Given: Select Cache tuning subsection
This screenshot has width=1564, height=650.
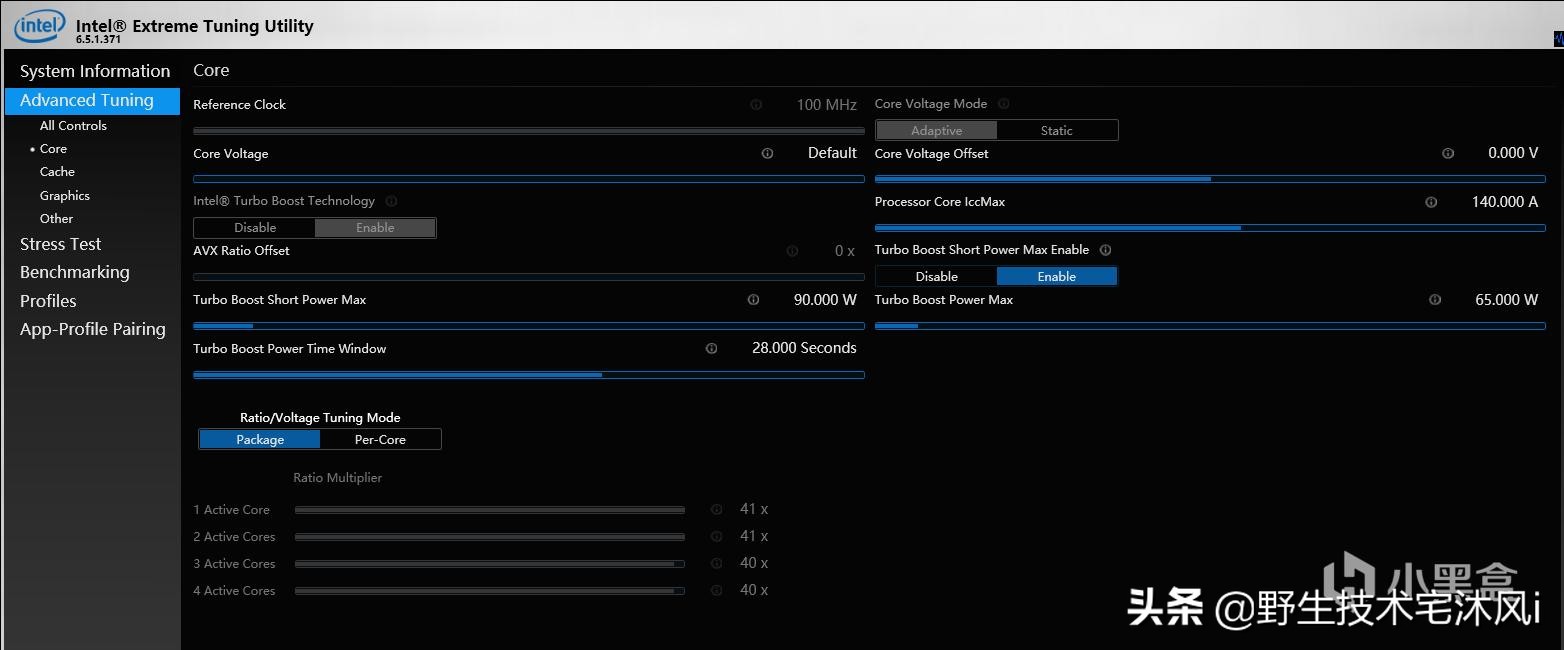Looking at the screenshot, I should click(57, 172).
